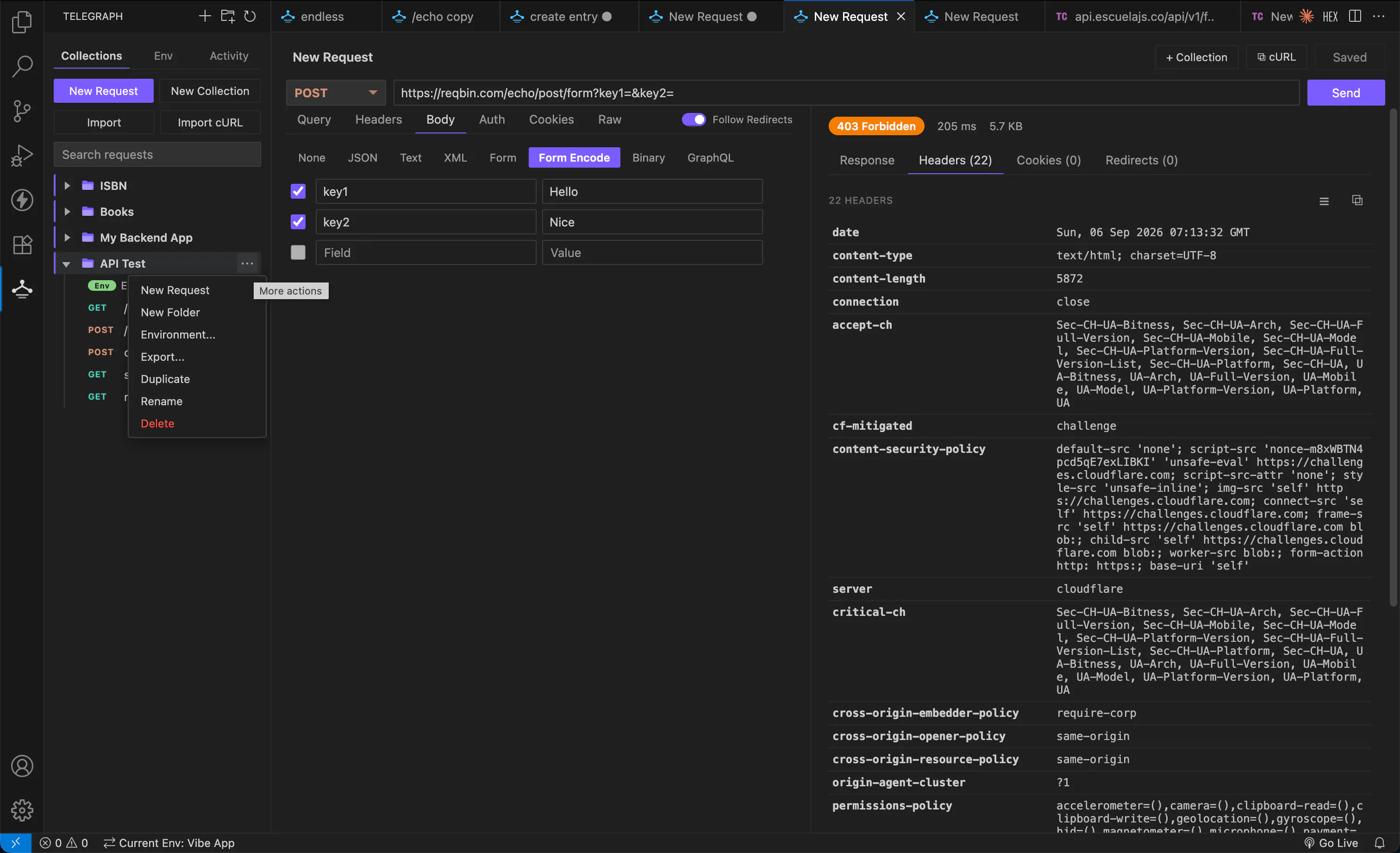
Task: Switch to the Activity sidebar tab
Action: [228, 56]
